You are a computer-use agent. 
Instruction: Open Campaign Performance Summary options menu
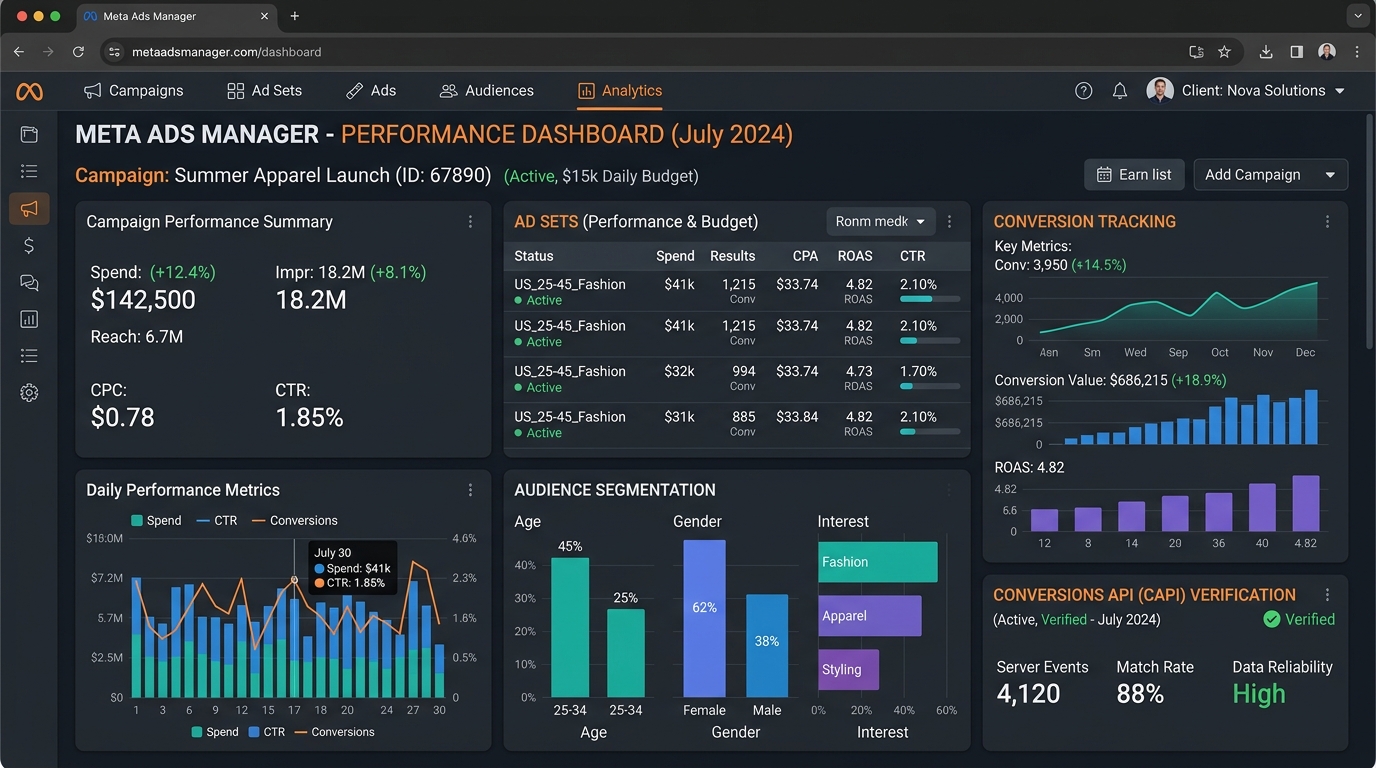point(470,222)
